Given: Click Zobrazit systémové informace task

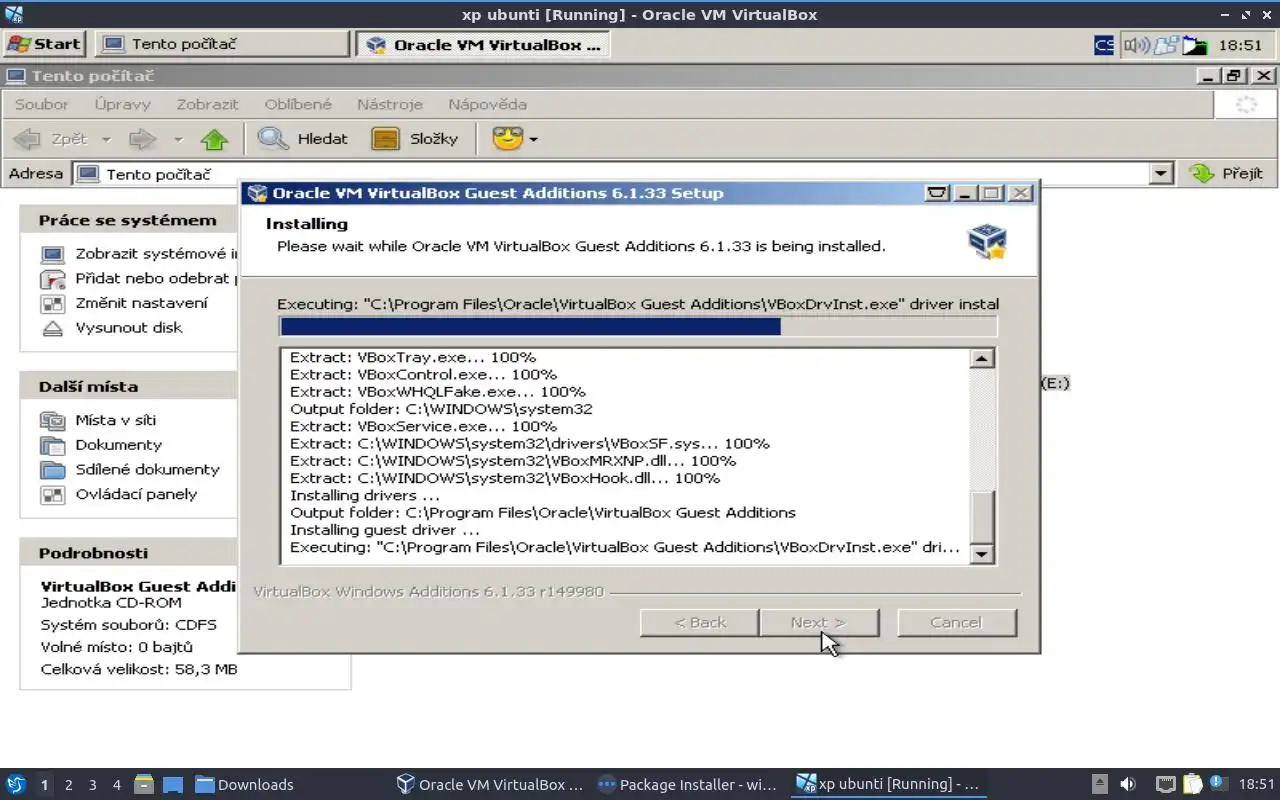Looking at the screenshot, I should (140, 254).
